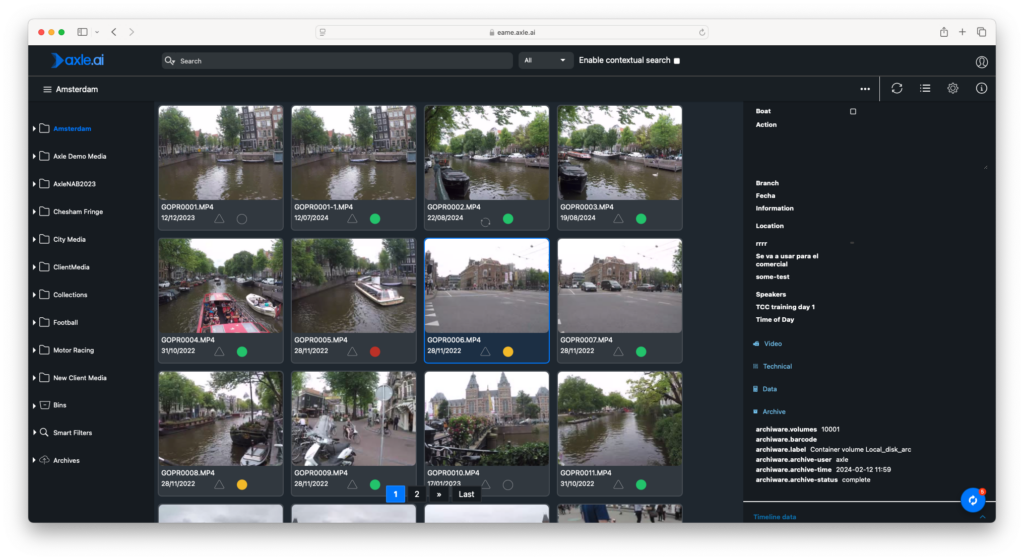1024x560 pixels.
Task: Open the settings gear icon
Action: [x=953, y=88]
